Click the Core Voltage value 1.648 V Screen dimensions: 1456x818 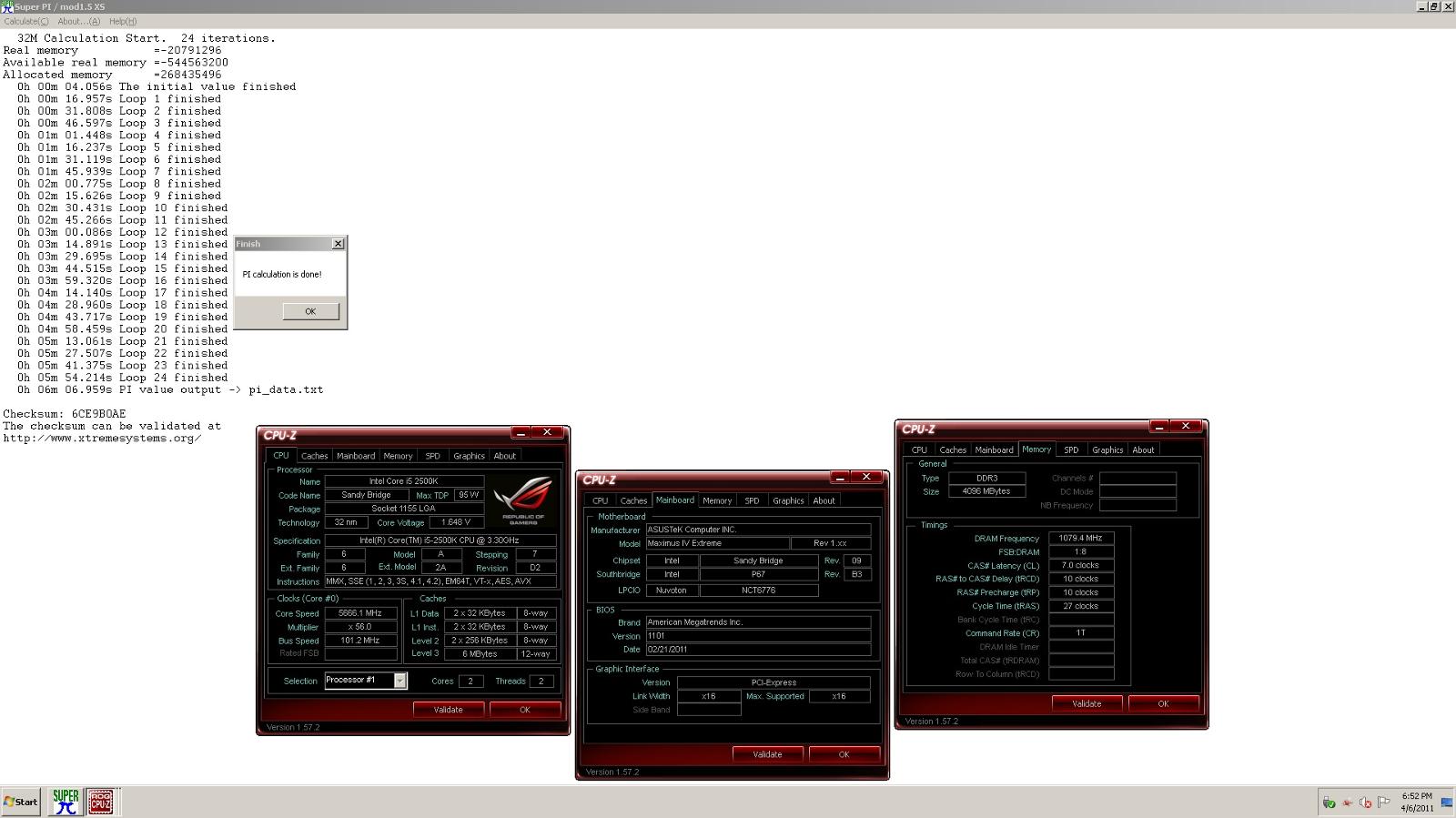pyautogui.click(x=456, y=522)
